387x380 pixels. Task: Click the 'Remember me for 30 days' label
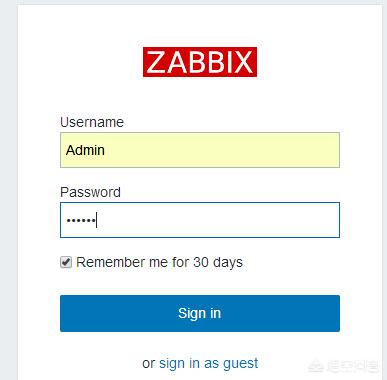pyautogui.click(x=159, y=262)
